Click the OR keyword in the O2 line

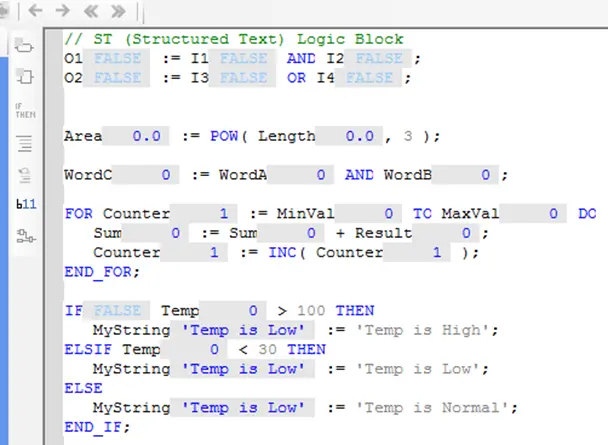(297, 78)
